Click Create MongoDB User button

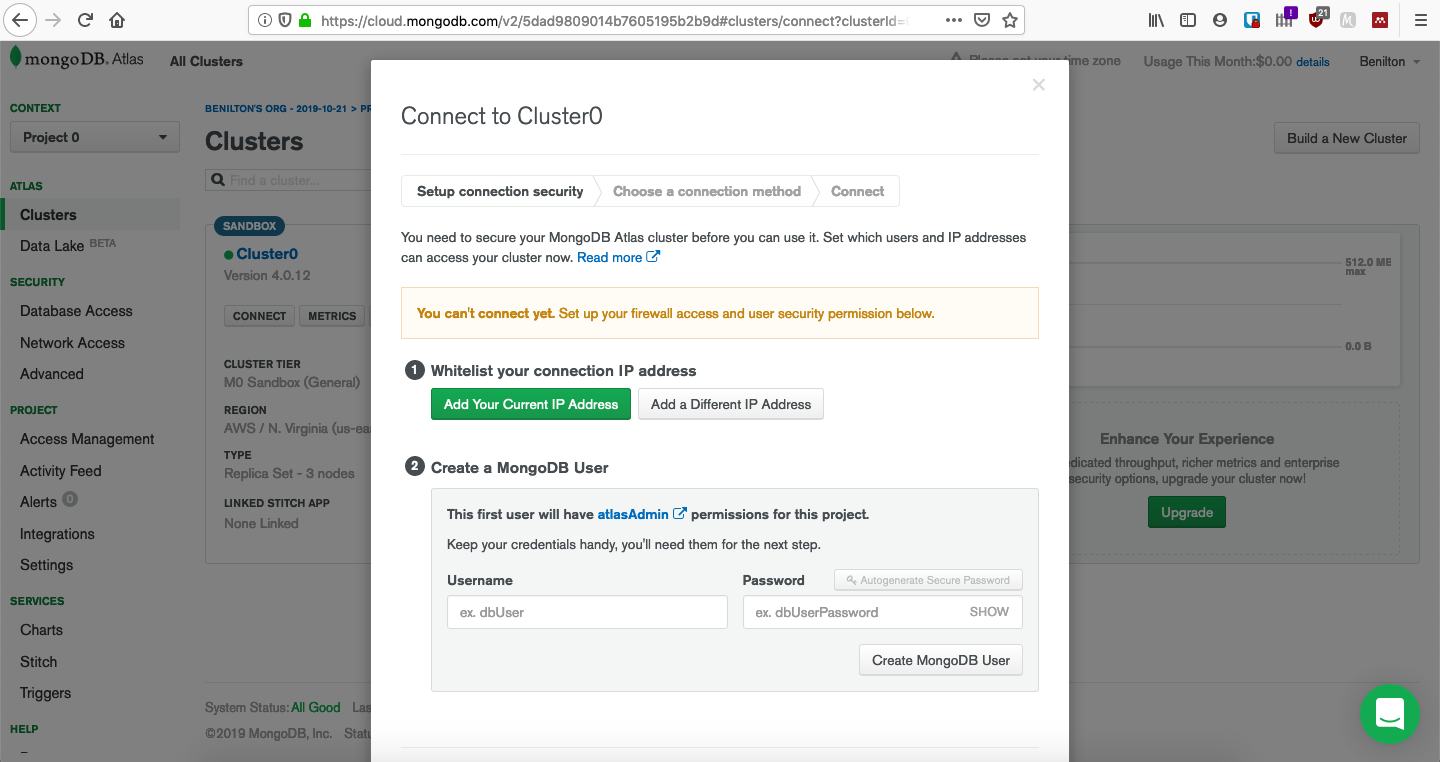[941, 660]
